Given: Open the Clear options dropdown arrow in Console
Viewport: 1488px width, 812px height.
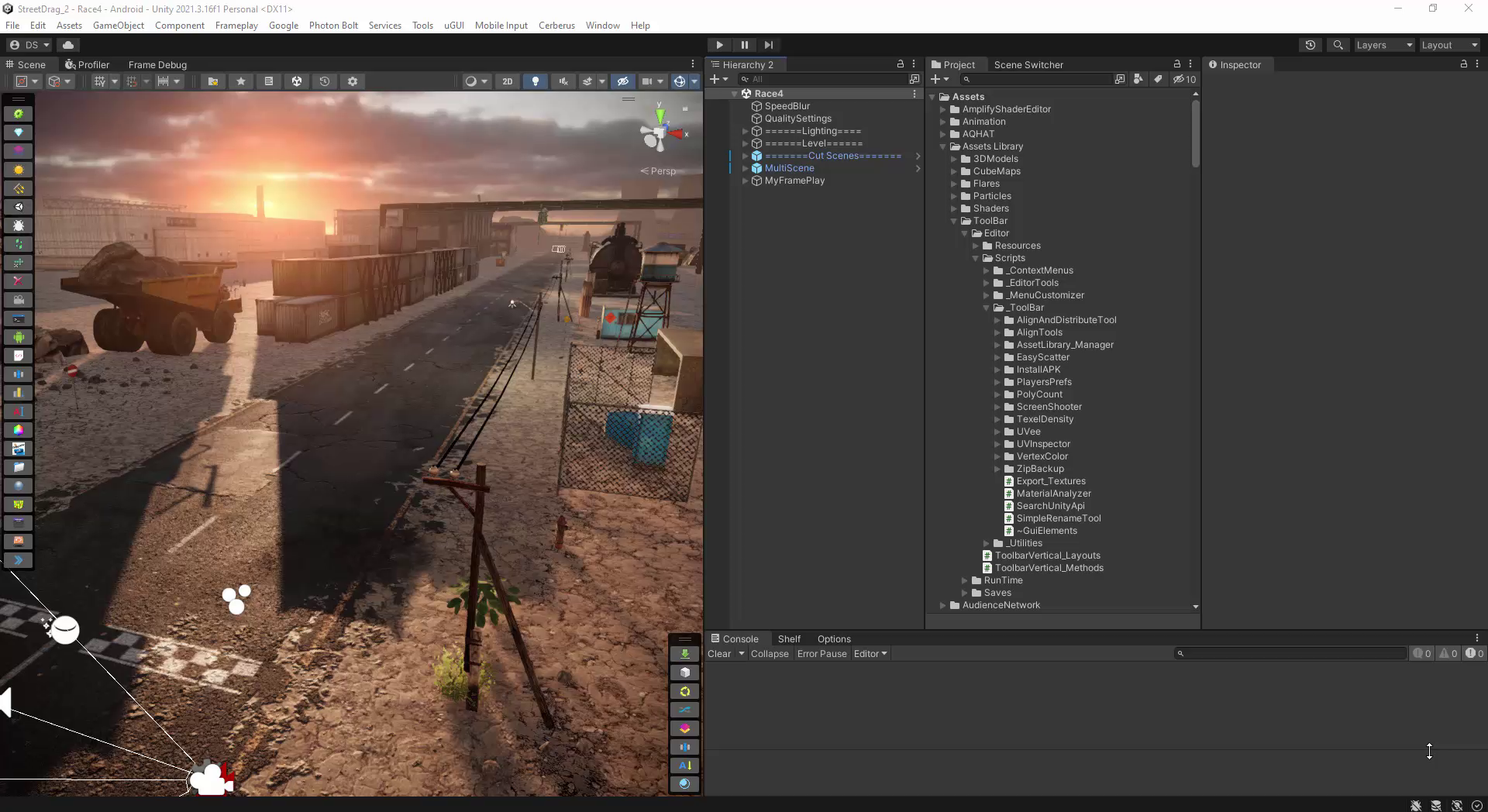Looking at the screenshot, I should point(742,654).
